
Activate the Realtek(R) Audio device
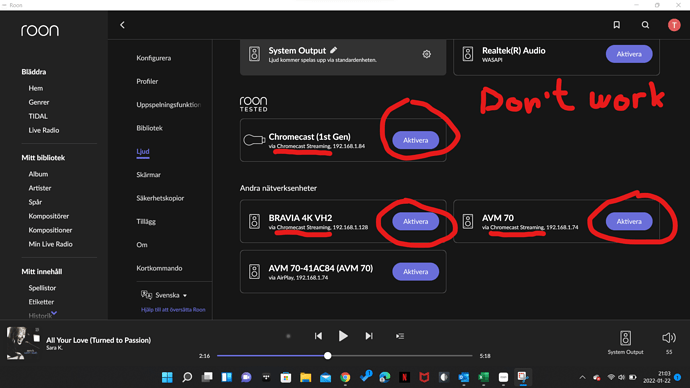coord(629,54)
